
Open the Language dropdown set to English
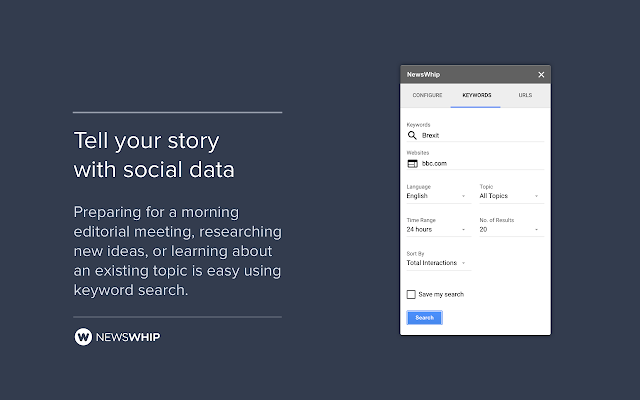436,197
